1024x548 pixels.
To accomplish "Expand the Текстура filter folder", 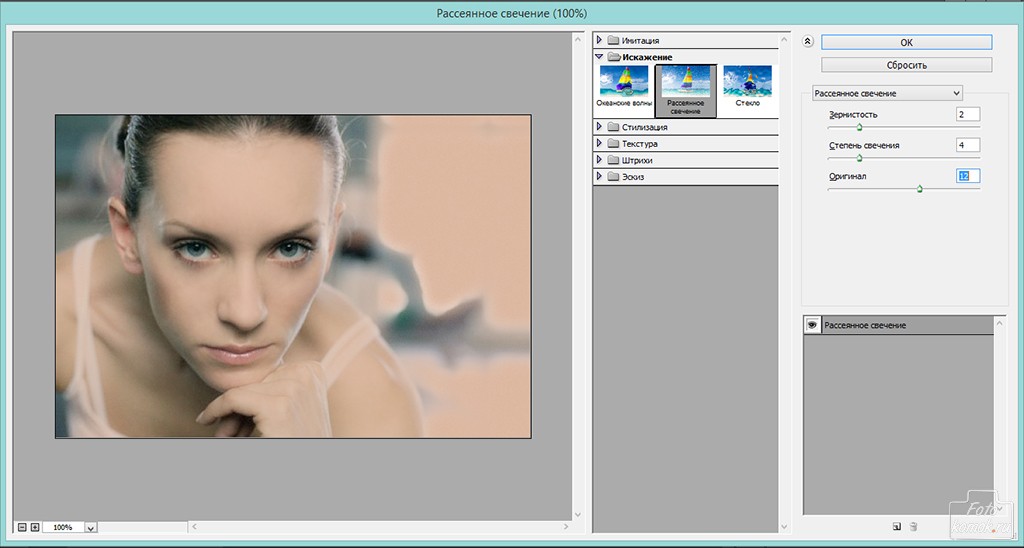I will coord(599,143).
